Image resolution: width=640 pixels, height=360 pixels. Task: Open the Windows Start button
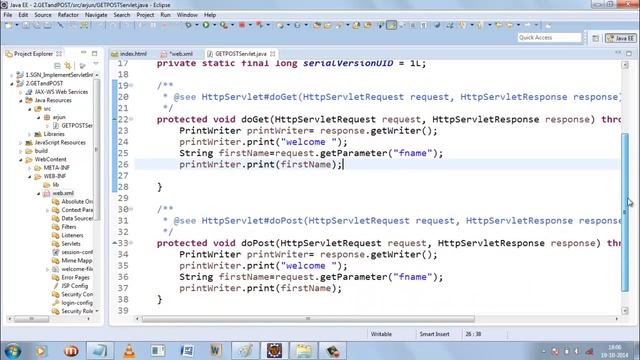coord(13,351)
